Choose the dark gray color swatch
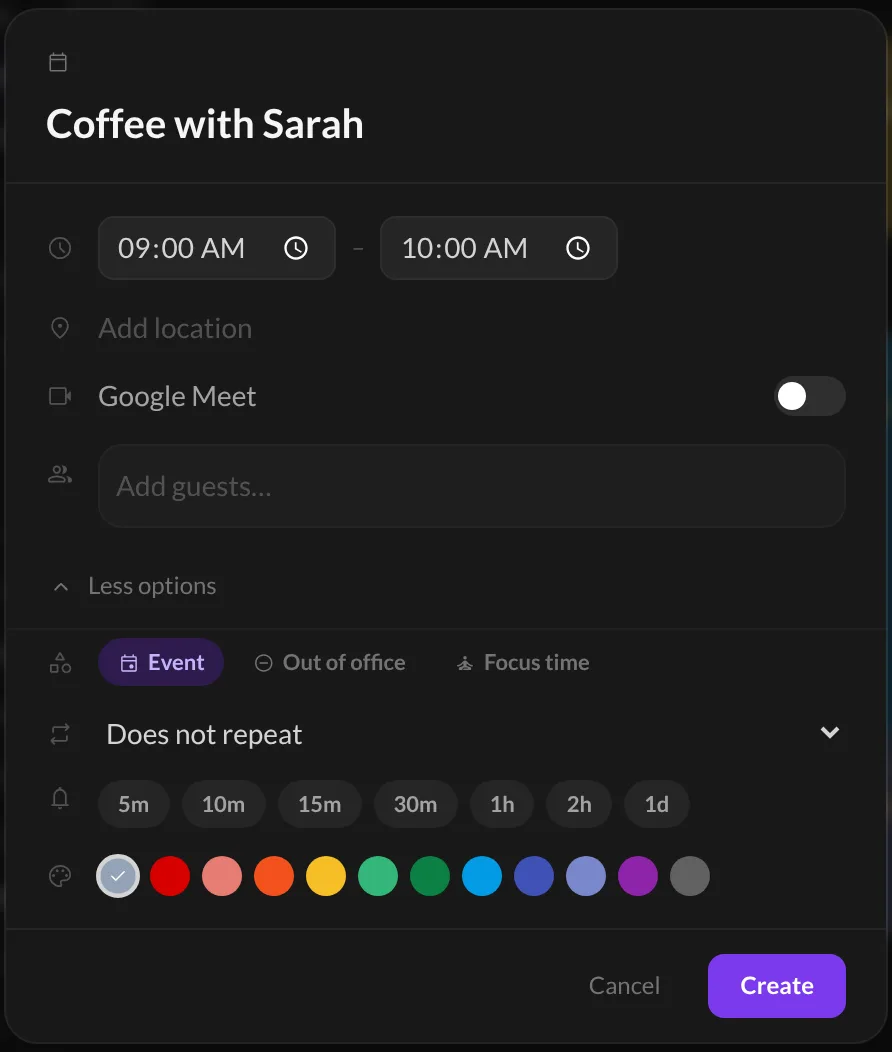892x1052 pixels. point(689,876)
